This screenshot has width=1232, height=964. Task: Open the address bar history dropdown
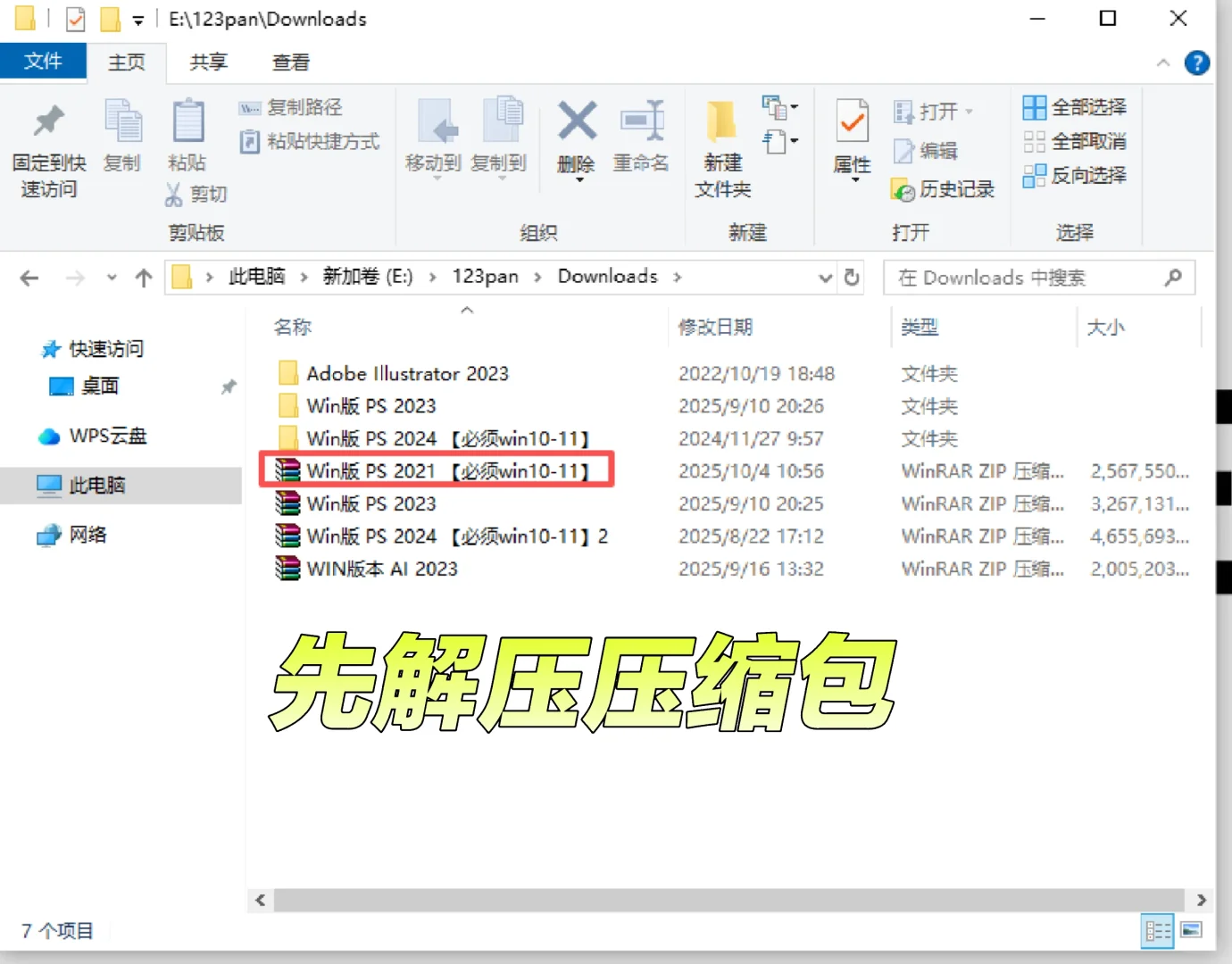pyautogui.click(x=824, y=278)
